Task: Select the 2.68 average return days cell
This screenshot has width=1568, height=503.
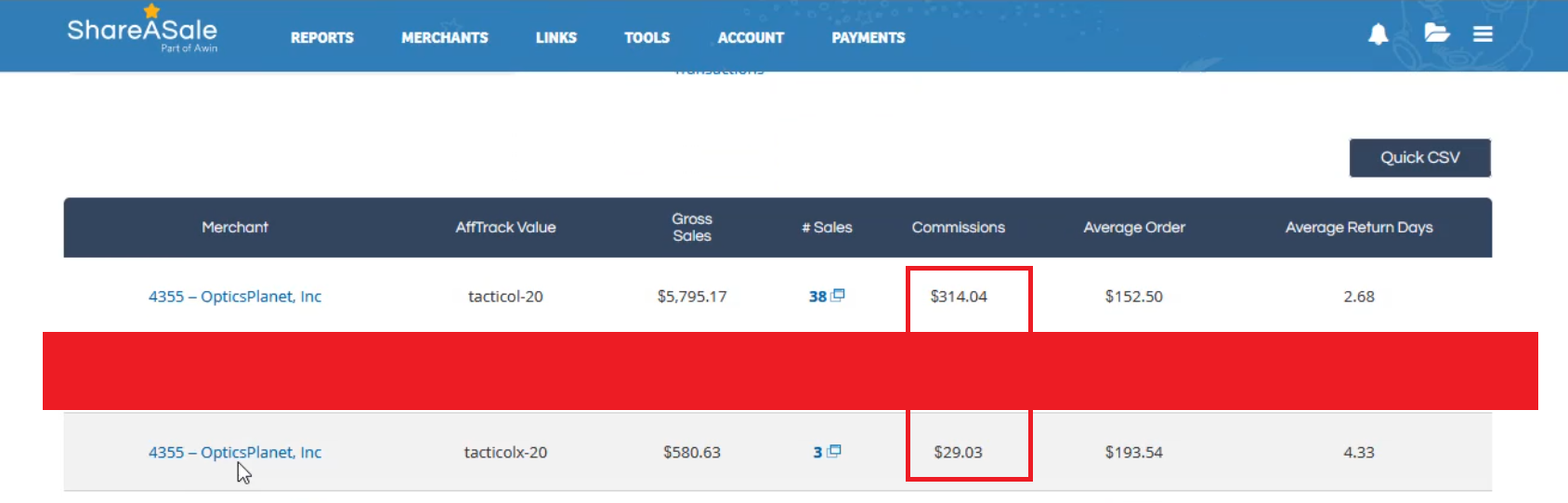Action: [1359, 297]
